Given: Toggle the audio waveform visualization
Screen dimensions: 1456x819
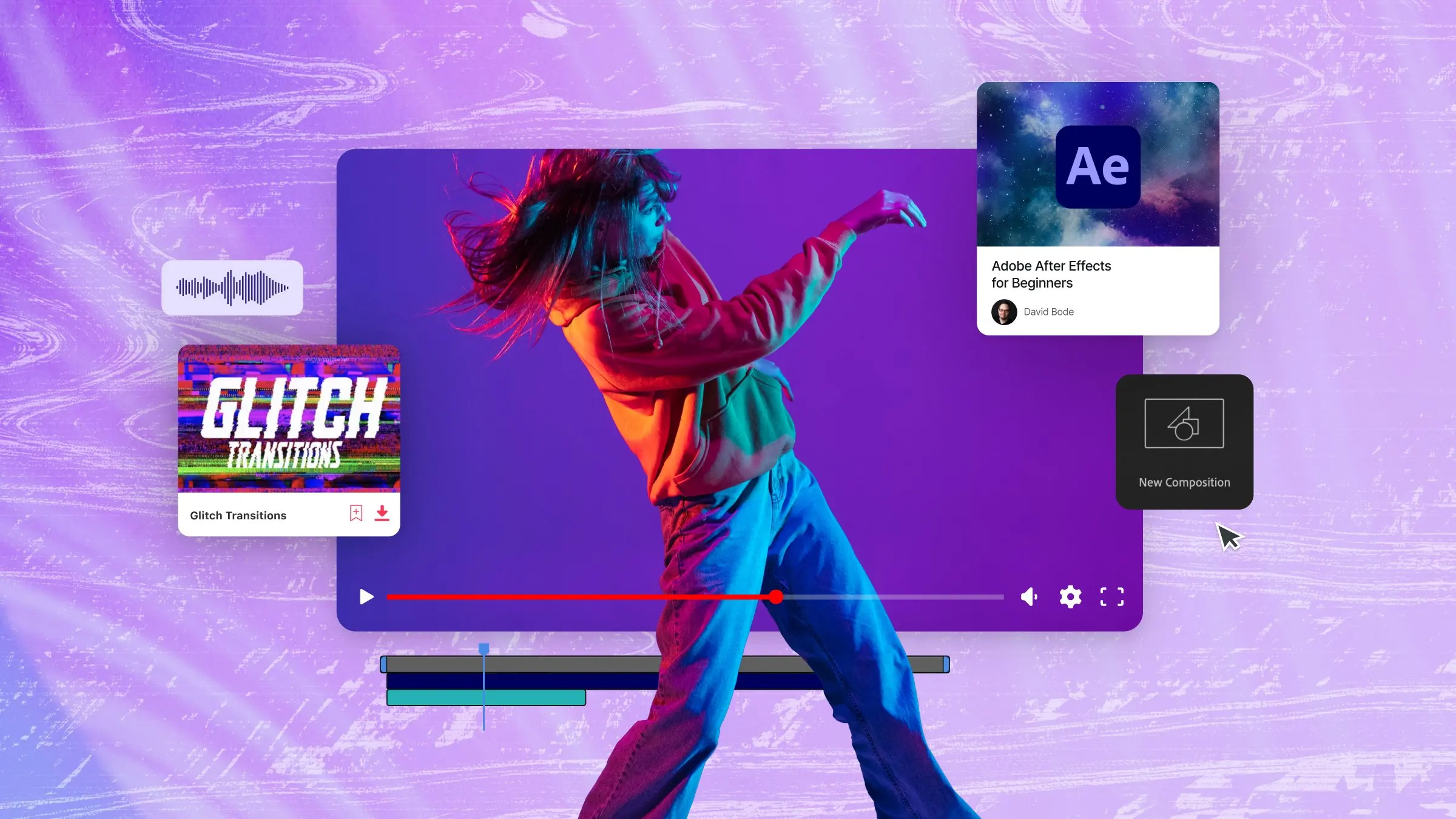Looking at the screenshot, I should [234, 287].
